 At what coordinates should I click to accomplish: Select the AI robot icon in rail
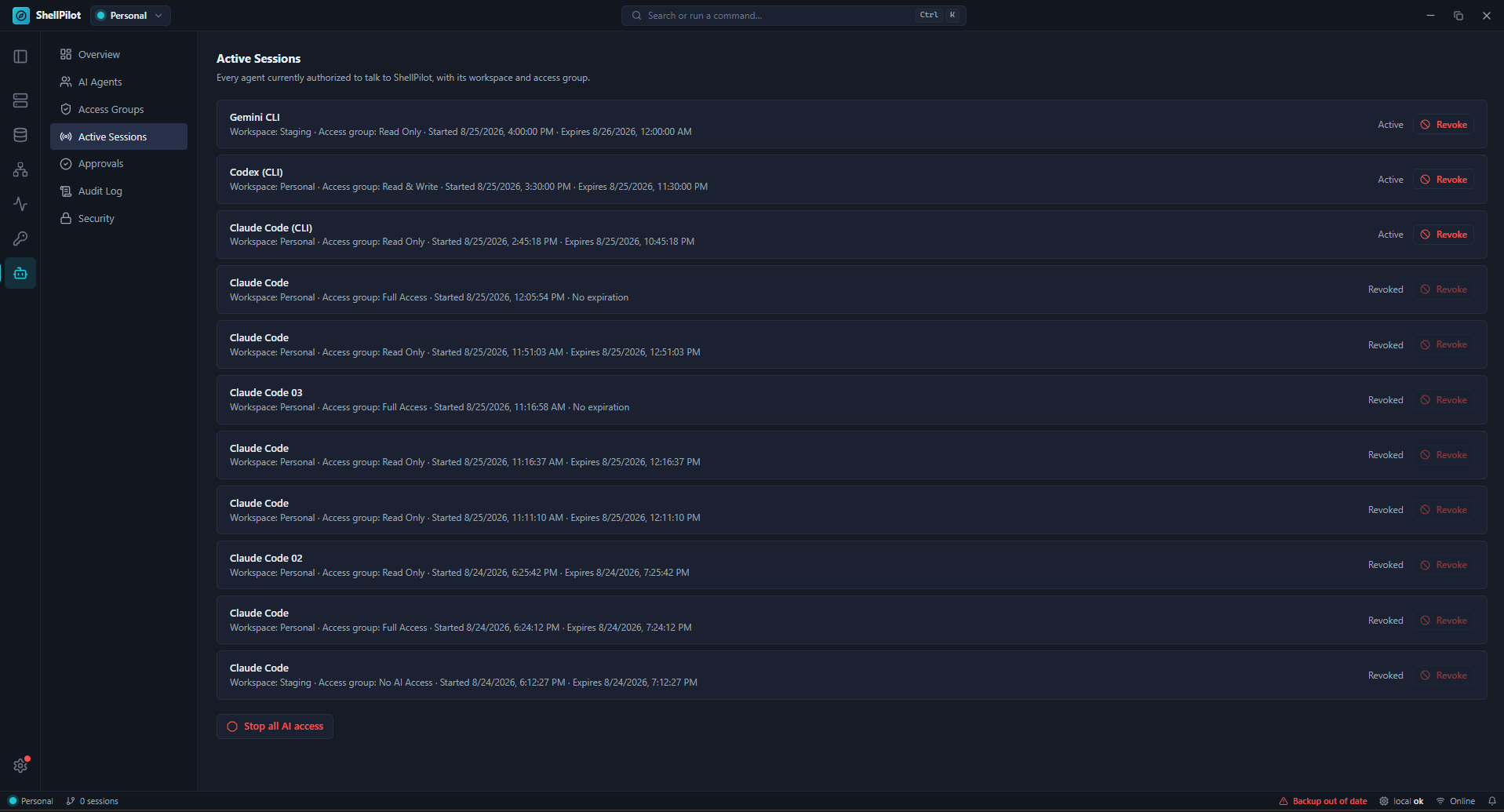[20, 273]
